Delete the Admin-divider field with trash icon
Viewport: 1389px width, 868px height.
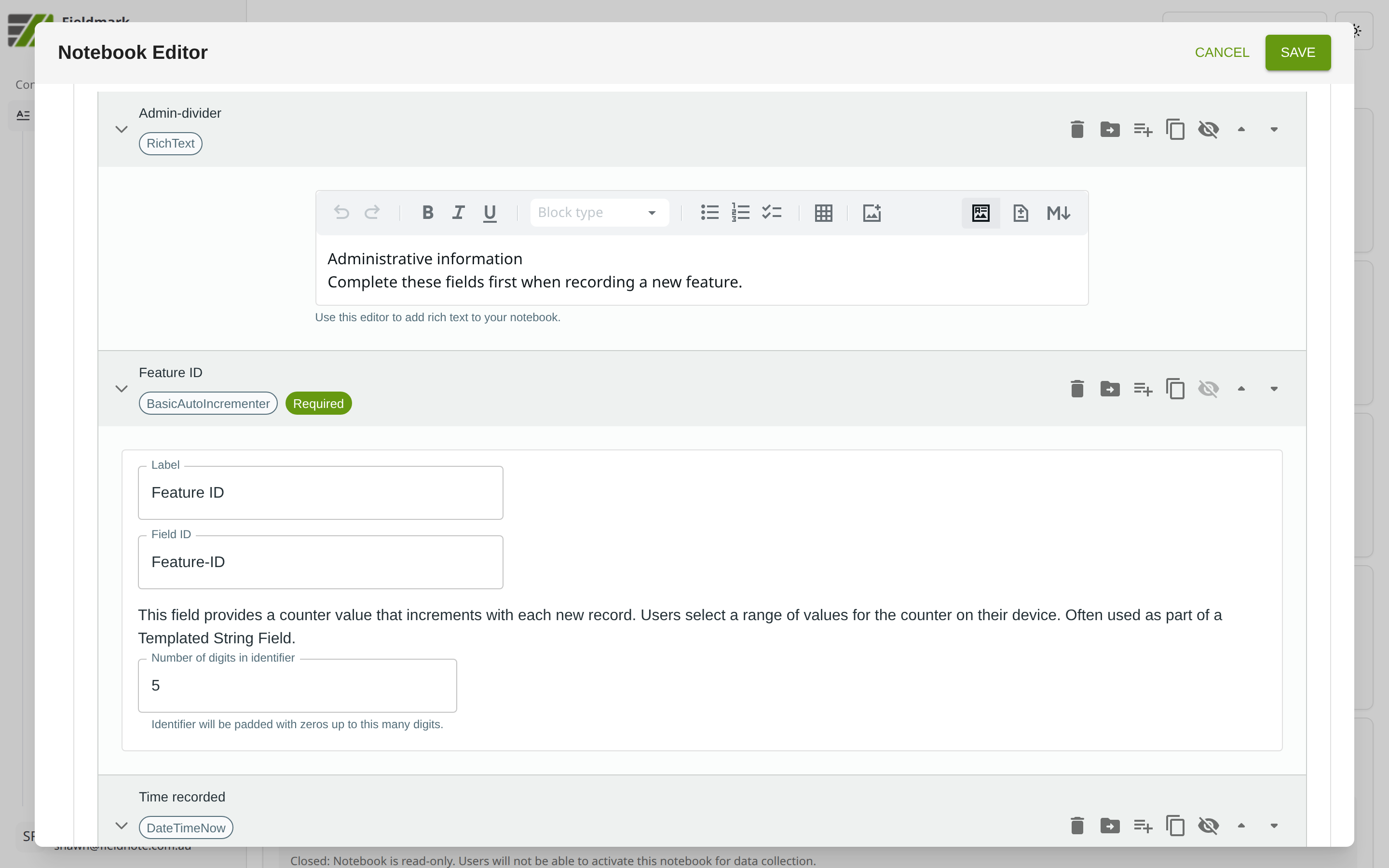click(1077, 130)
